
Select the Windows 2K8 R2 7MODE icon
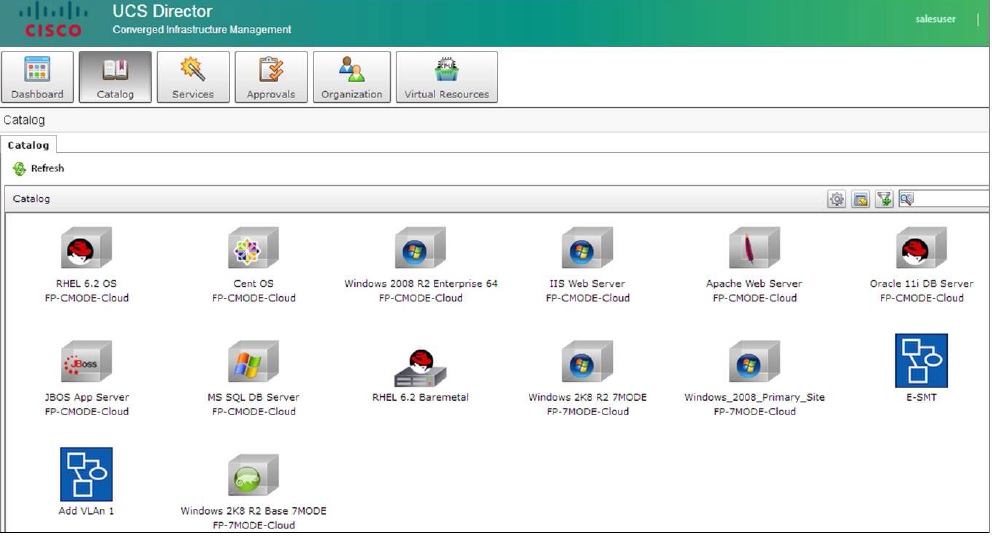587,361
